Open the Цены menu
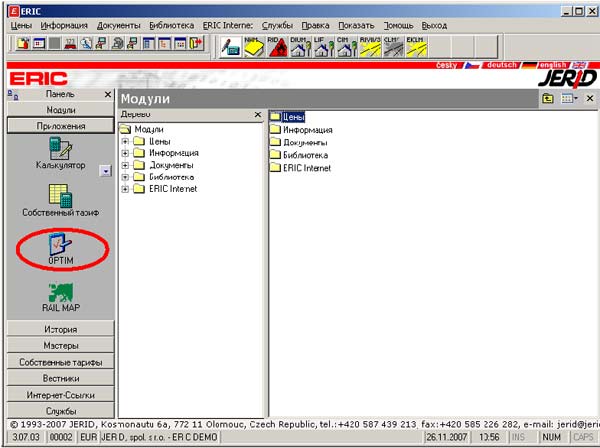Screen dimensions: 600x448 [21, 26]
